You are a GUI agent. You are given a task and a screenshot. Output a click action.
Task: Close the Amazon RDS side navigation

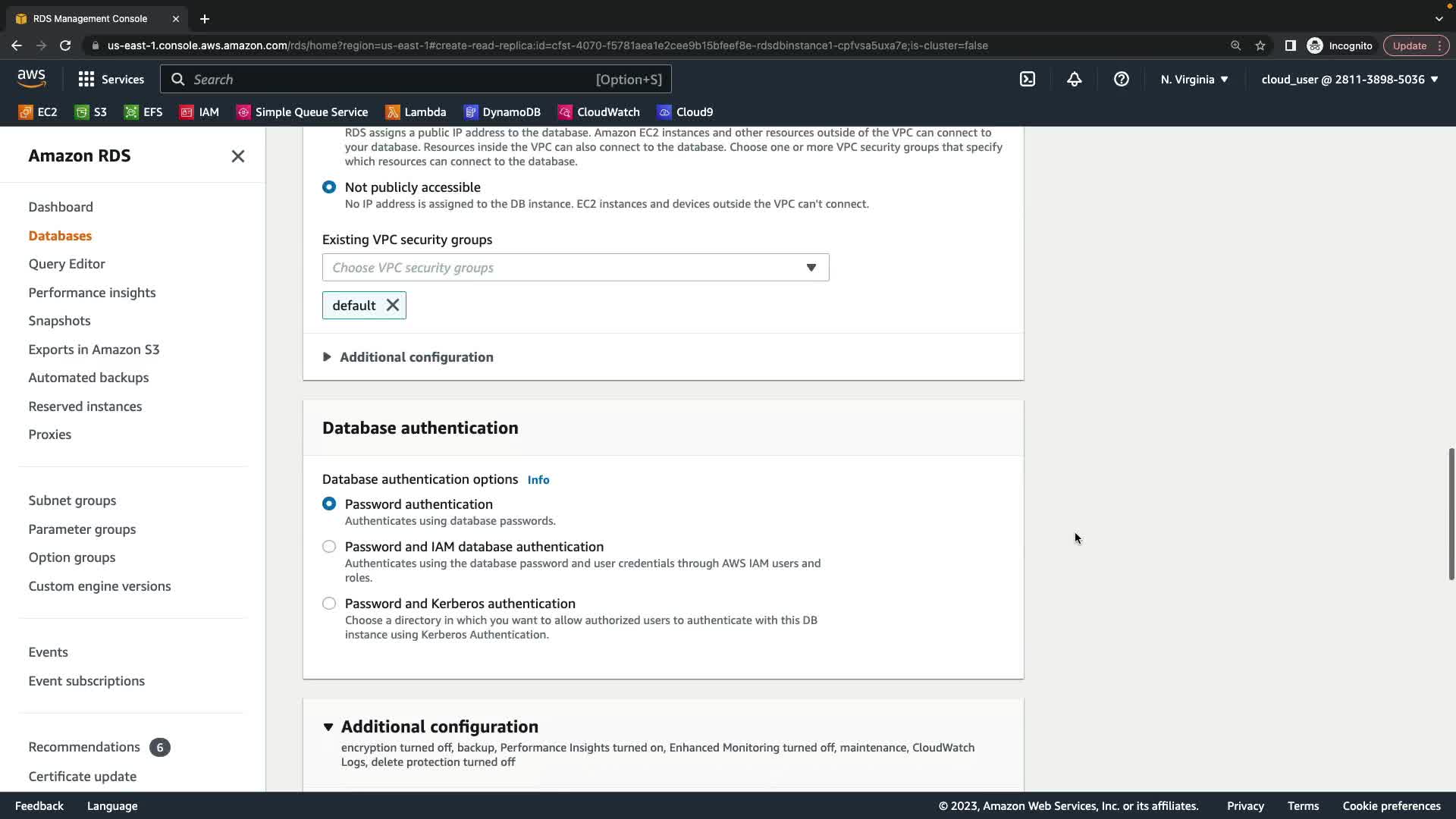237,156
